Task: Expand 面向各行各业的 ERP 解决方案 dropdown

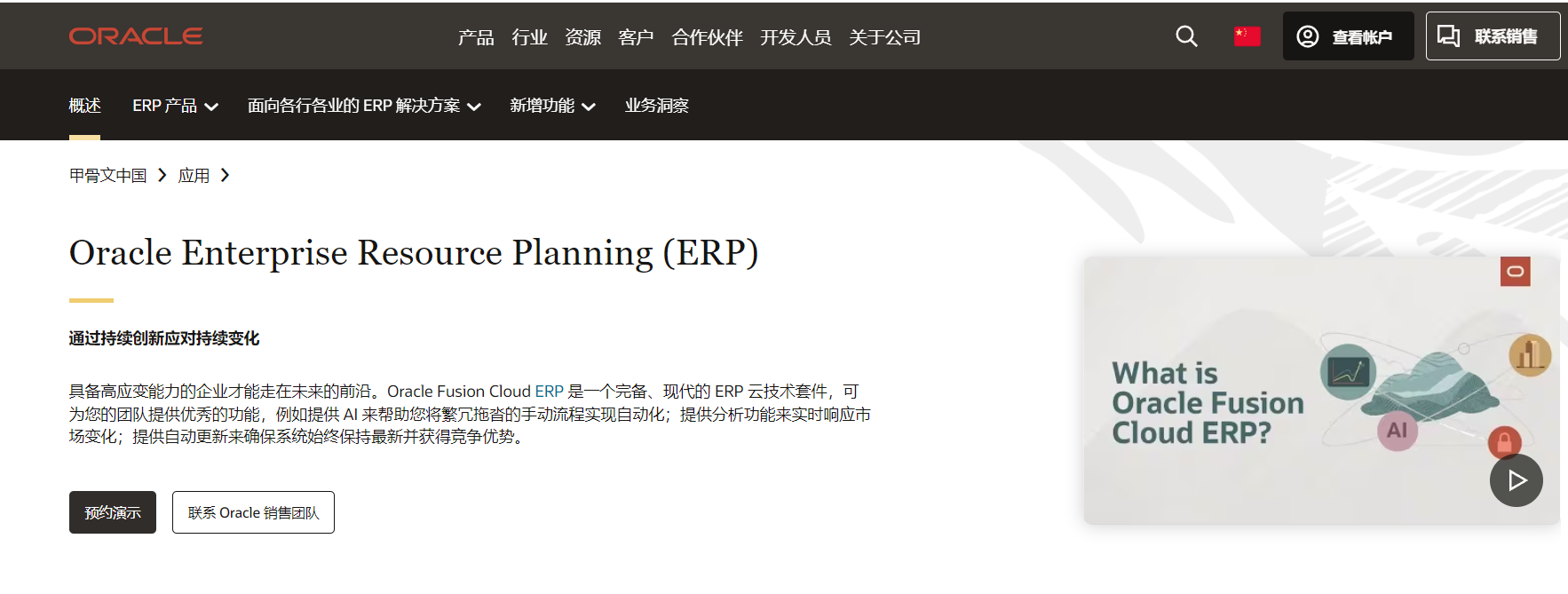Action: coord(364,106)
